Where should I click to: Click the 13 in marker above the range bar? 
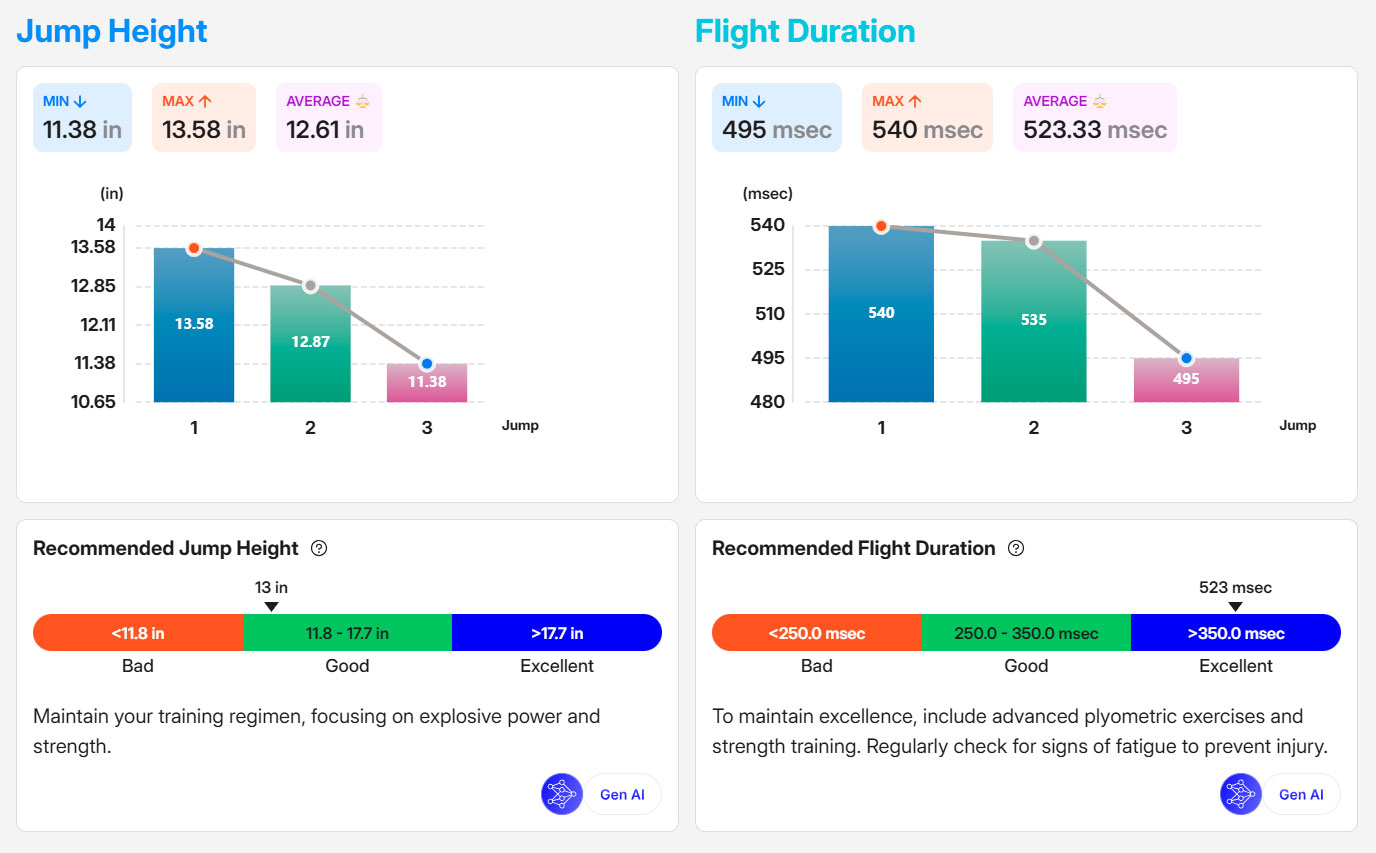(x=271, y=606)
